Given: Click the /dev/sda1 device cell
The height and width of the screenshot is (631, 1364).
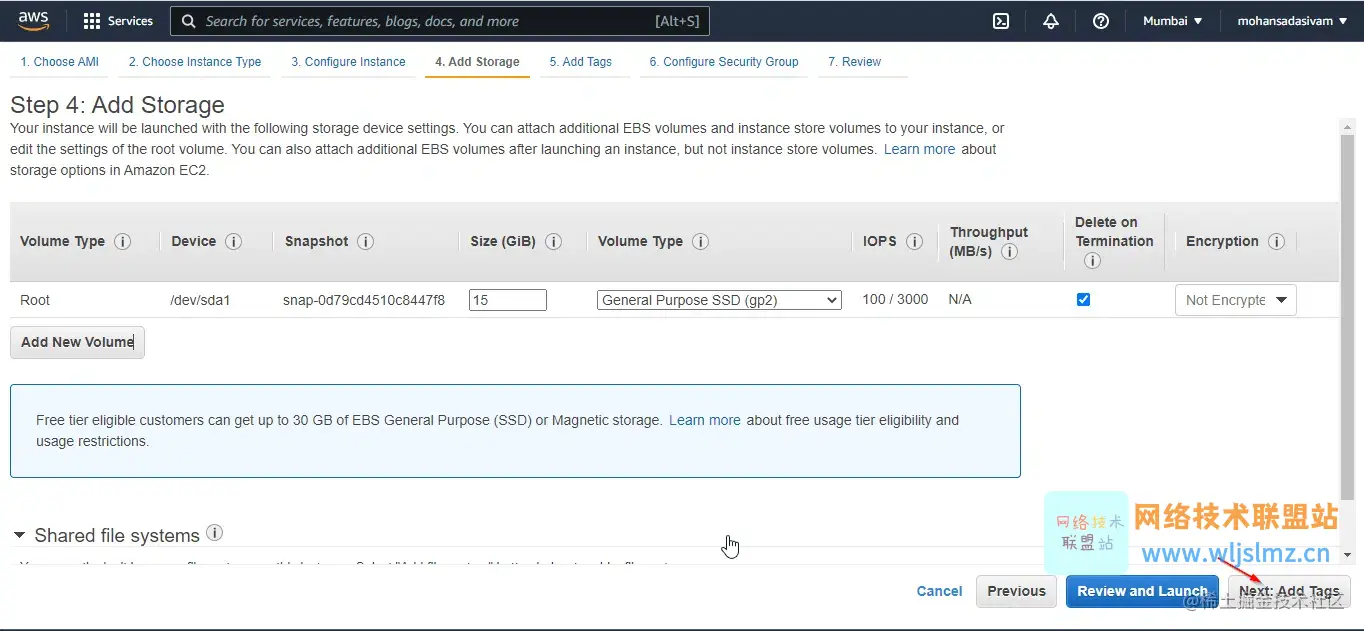Looking at the screenshot, I should pos(201,300).
